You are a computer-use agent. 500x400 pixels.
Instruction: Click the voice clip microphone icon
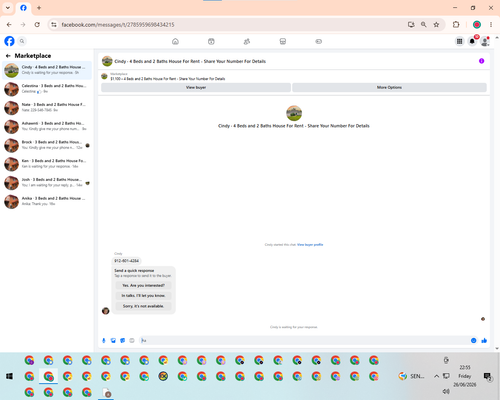[104, 340]
